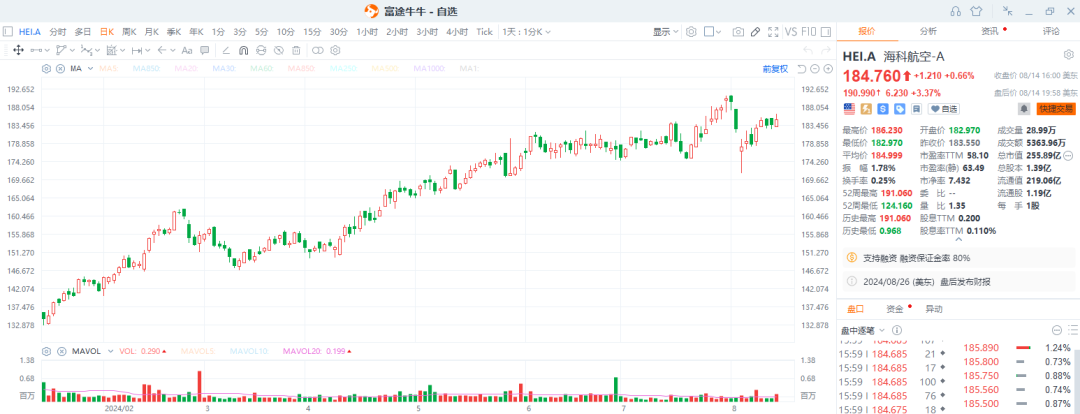This screenshot has width=1080, height=414.
Task: Open the 评论 tab
Action: [x=1051, y=31]
